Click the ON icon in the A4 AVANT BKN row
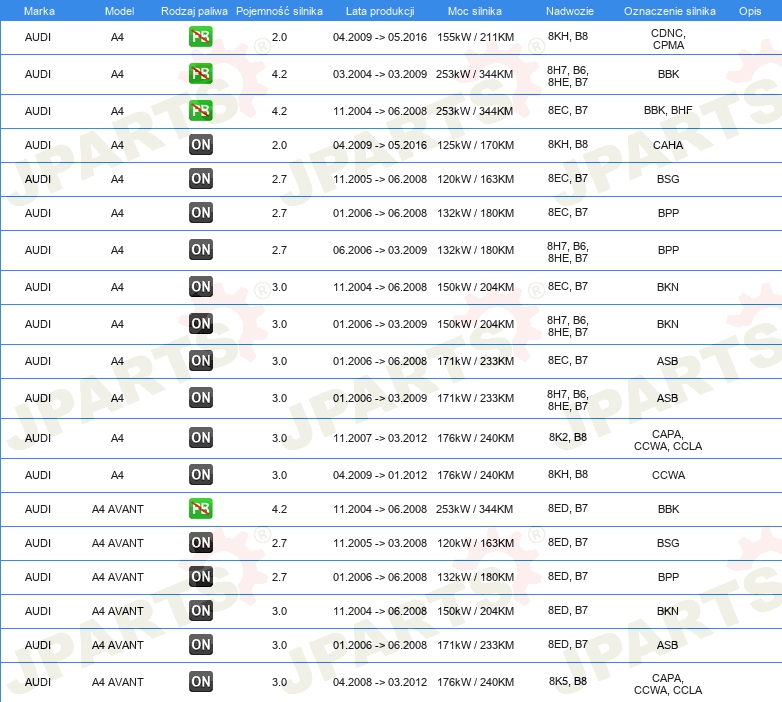Image resolution: width=782 pixels, height=702 pixels. point(201,611)
